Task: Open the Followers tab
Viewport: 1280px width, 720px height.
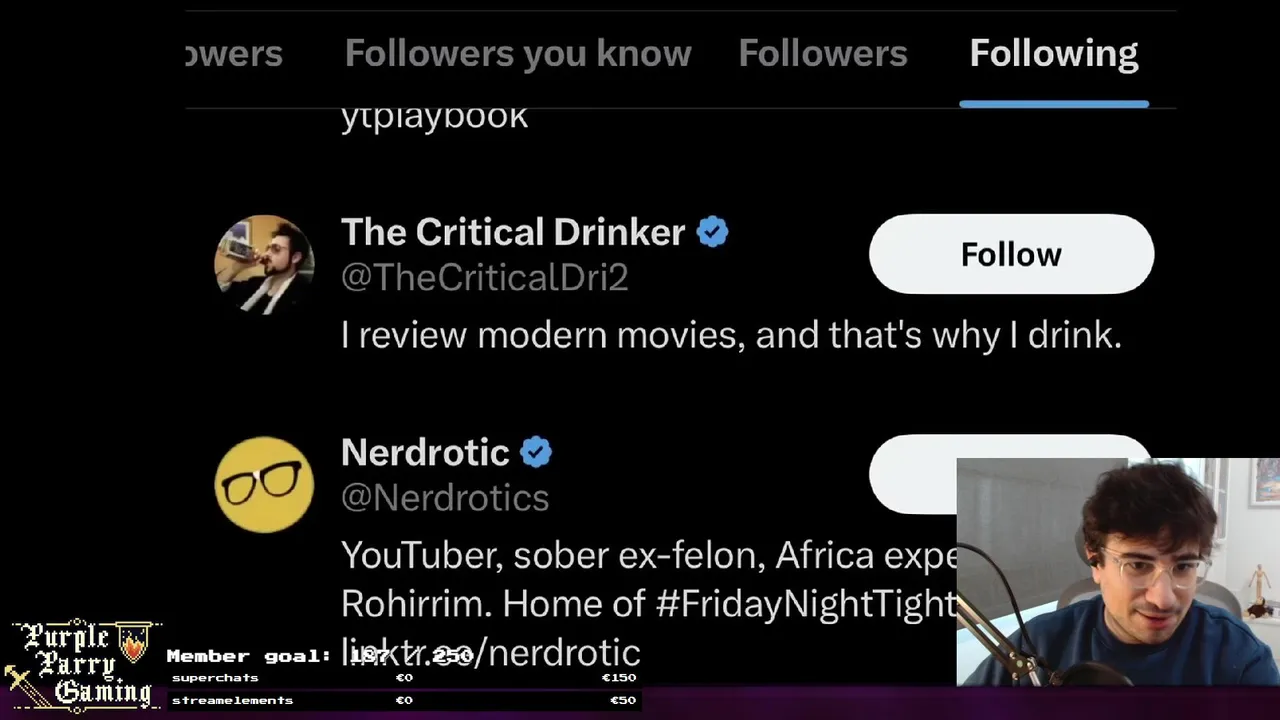Action: tap(822, 54)
